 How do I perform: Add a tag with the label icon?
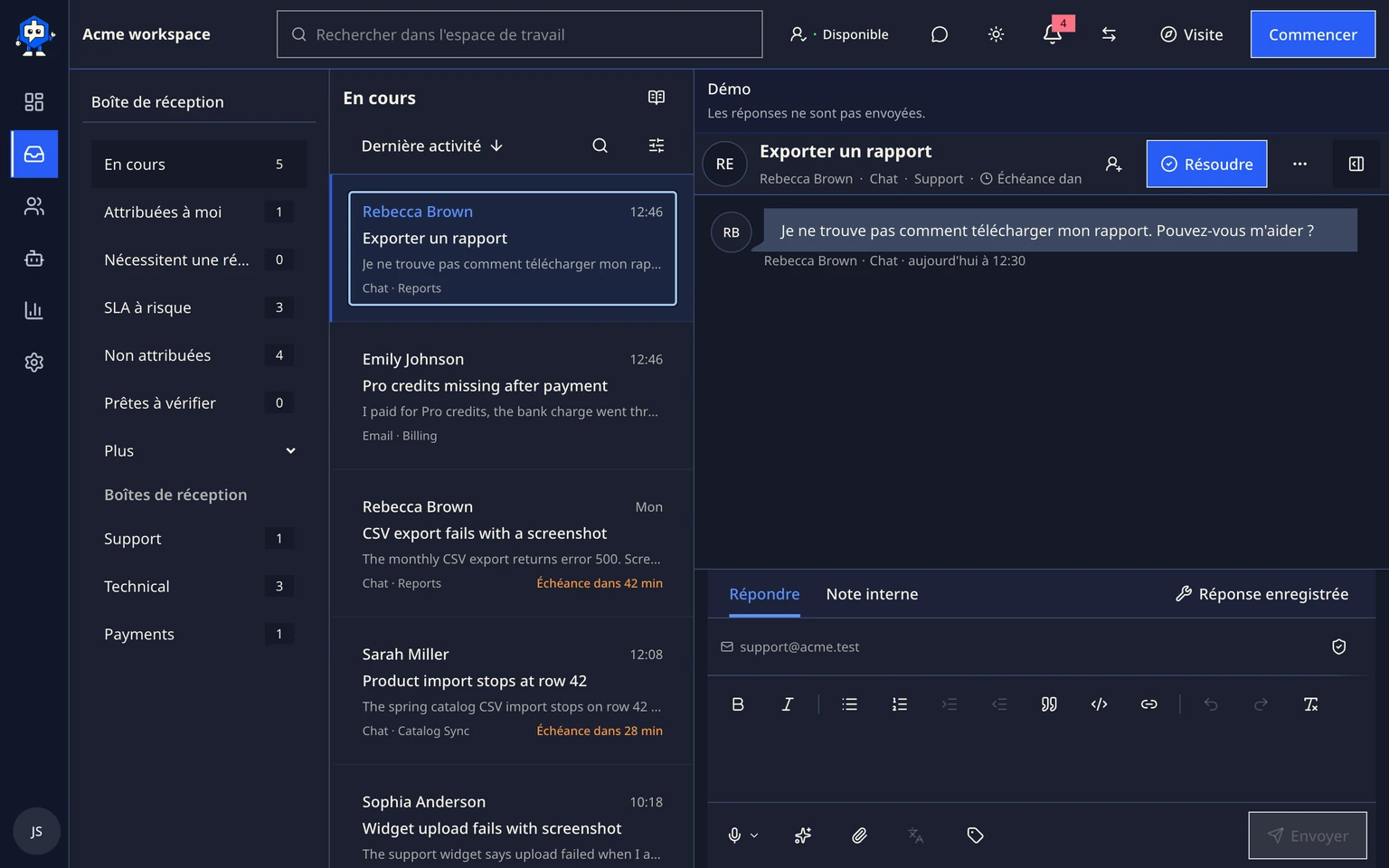click(x=975, y=835)
